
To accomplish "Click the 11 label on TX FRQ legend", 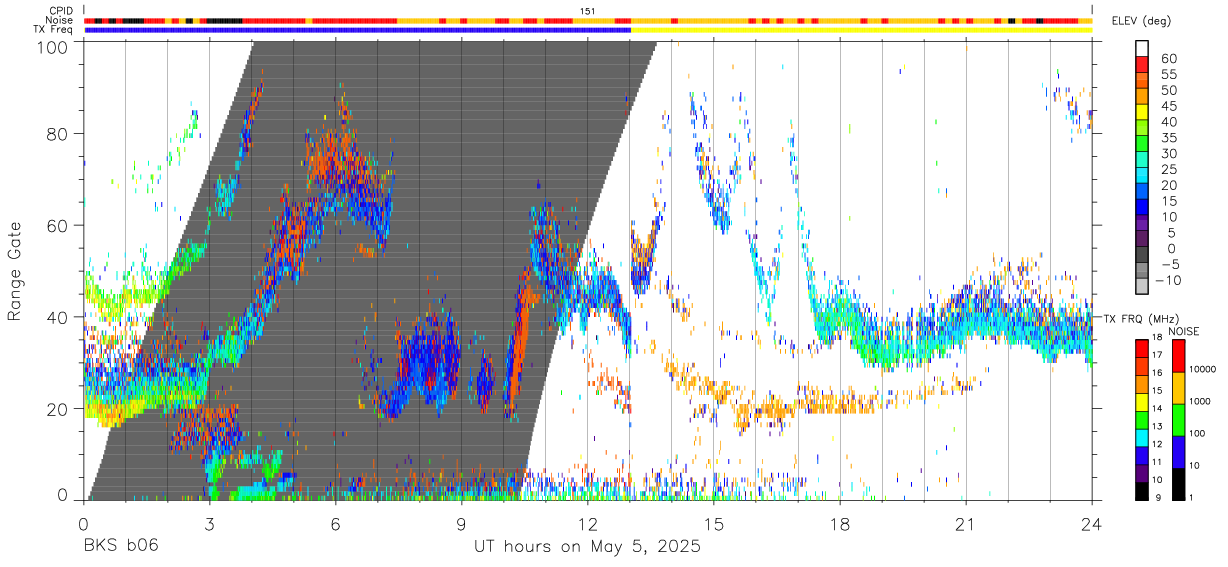I will click(1158, 462).
